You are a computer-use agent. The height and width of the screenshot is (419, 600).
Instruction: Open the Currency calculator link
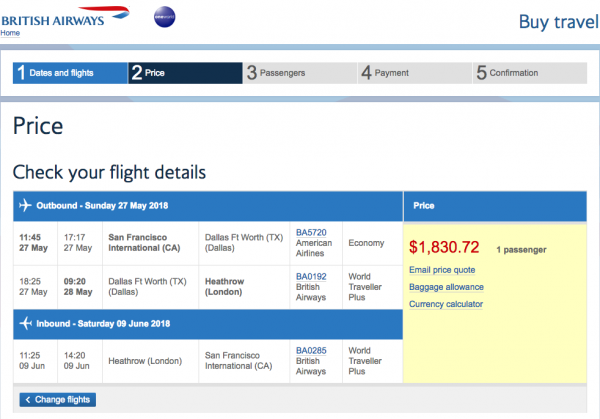pyautogui.click(x=446, y=304)
